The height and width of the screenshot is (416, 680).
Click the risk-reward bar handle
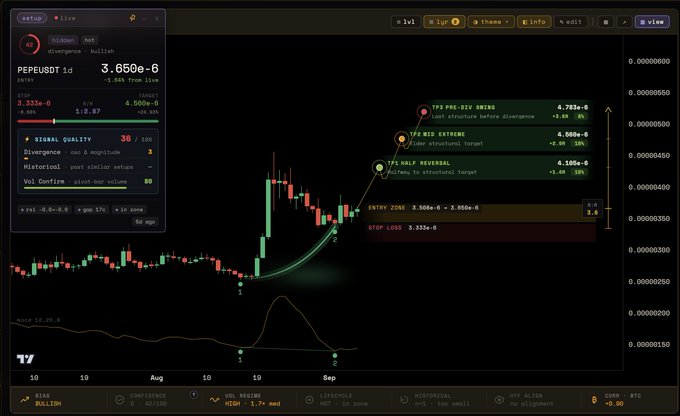[54, 121]
